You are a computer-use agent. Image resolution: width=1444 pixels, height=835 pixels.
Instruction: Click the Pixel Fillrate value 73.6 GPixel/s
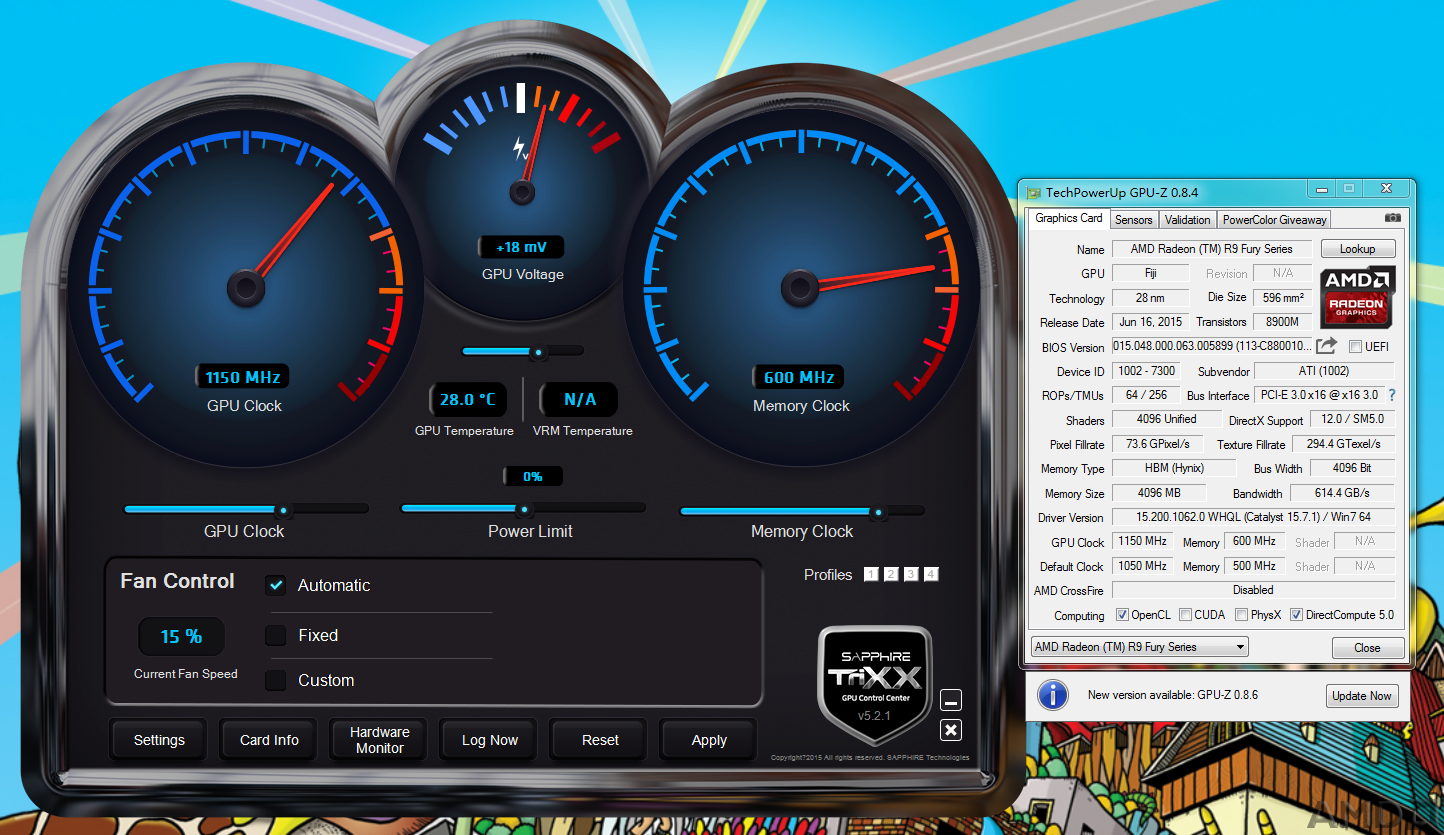tap(1158, 444)
